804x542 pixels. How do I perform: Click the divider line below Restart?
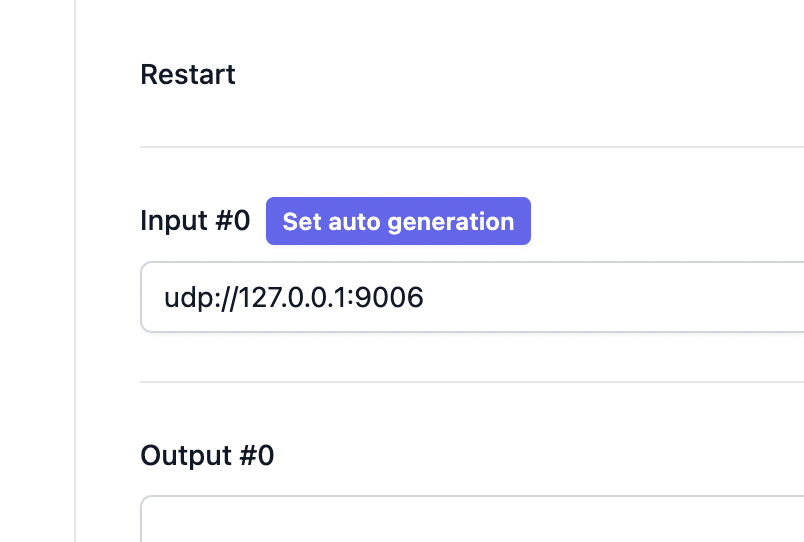point(470,147)
